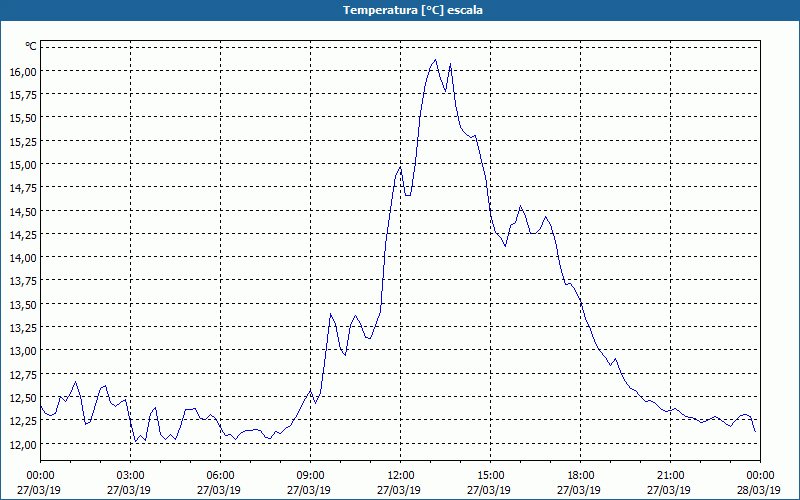Select the 06:00 time label
The height and width of the screenshot is (500, 800).
pyautogui.click(x=220, y=476)
